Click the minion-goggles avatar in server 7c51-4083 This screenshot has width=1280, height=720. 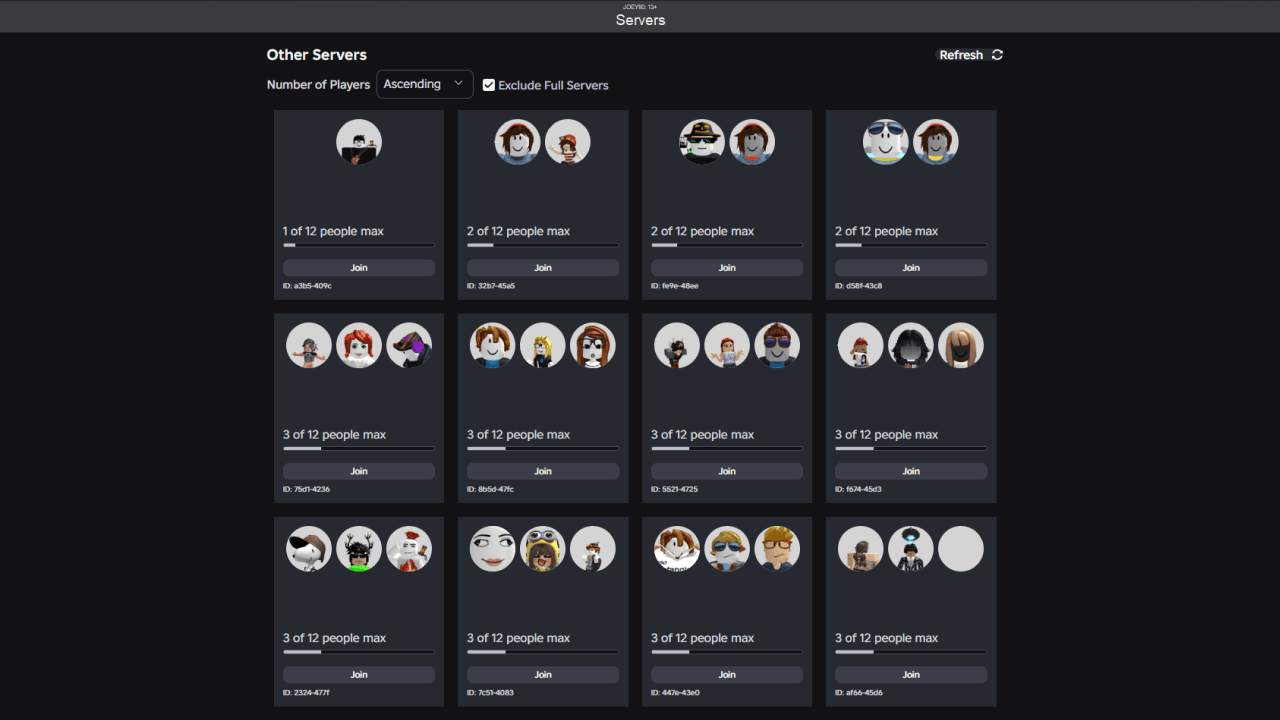click(x=543, y=549)
